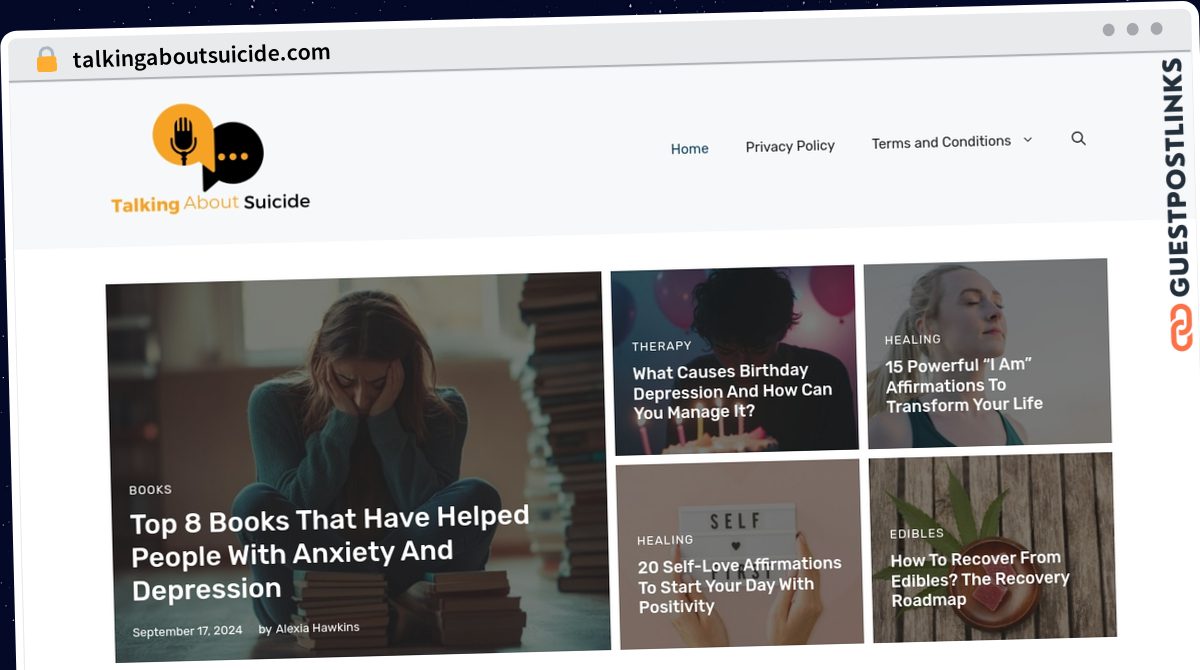Image resolution: width=1200 pixels, height=670 pixels.
Task: Select the THERAPY category label
Action: point(661,346)
